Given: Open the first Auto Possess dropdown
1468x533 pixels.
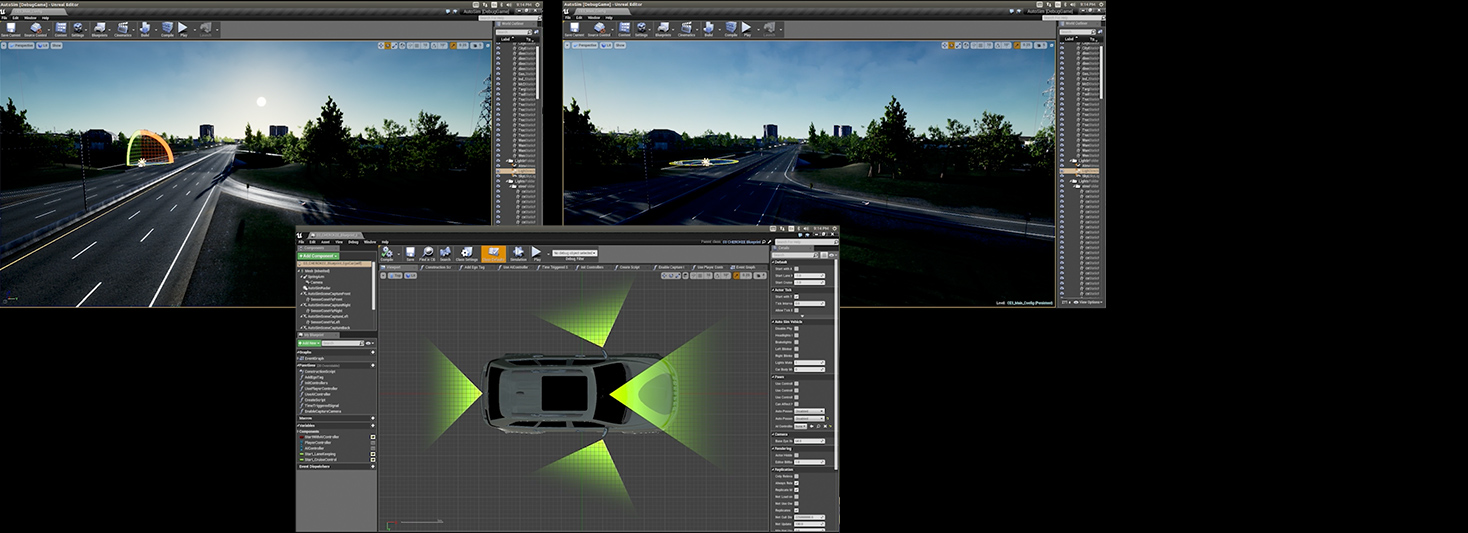Looking at the screenshot, I should click(x=809, y=411).
